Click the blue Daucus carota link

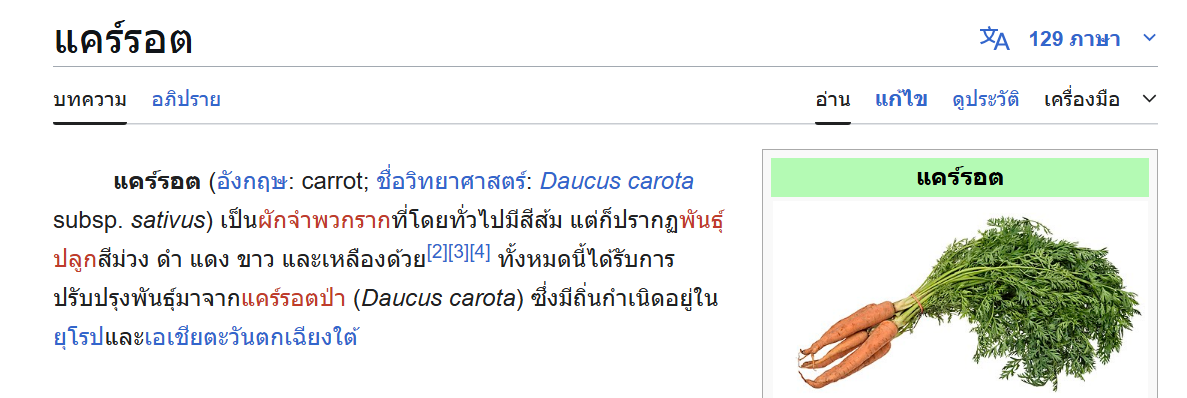[x=617, y=182]
